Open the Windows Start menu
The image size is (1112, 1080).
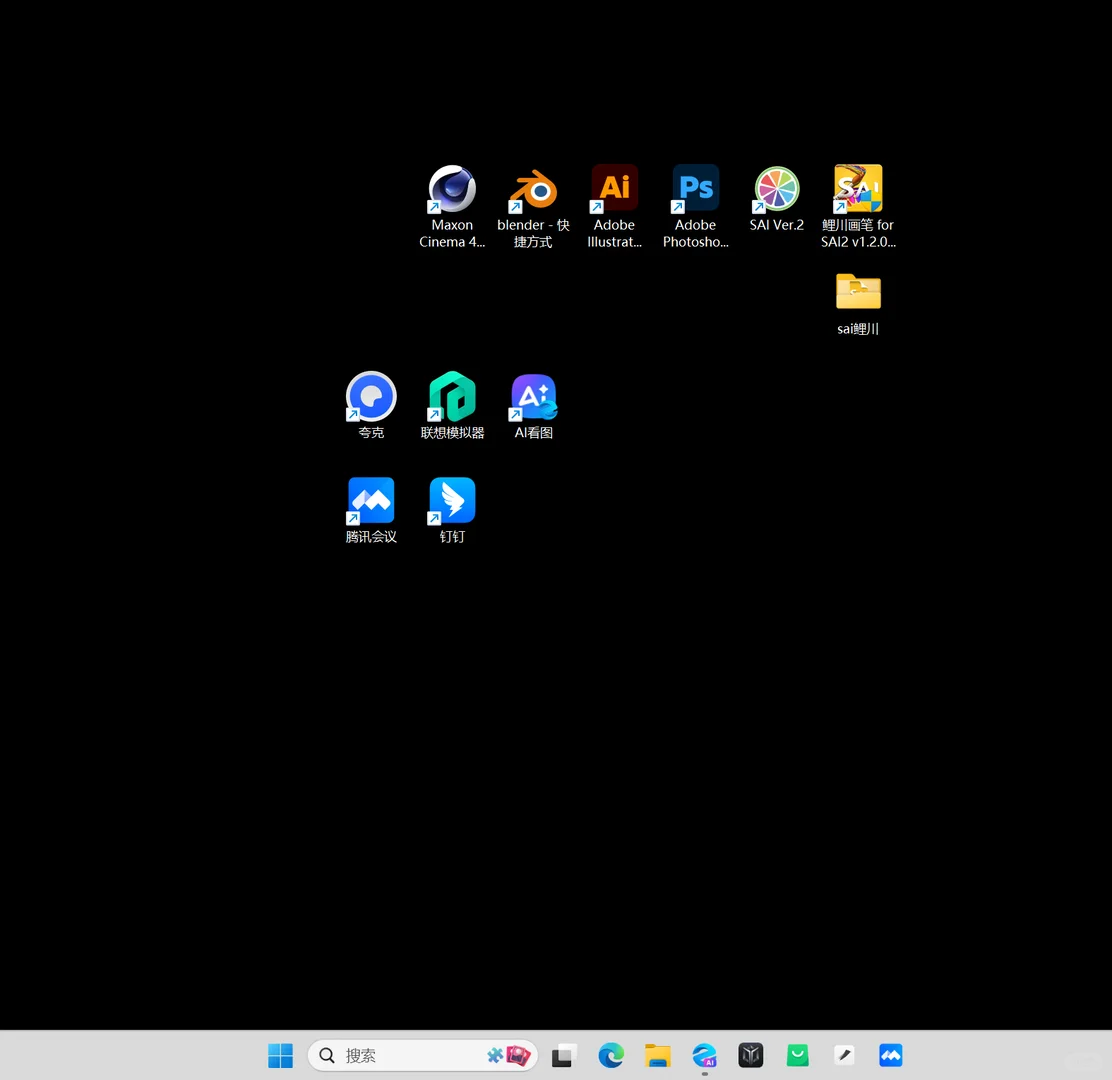click(280, 1055)
